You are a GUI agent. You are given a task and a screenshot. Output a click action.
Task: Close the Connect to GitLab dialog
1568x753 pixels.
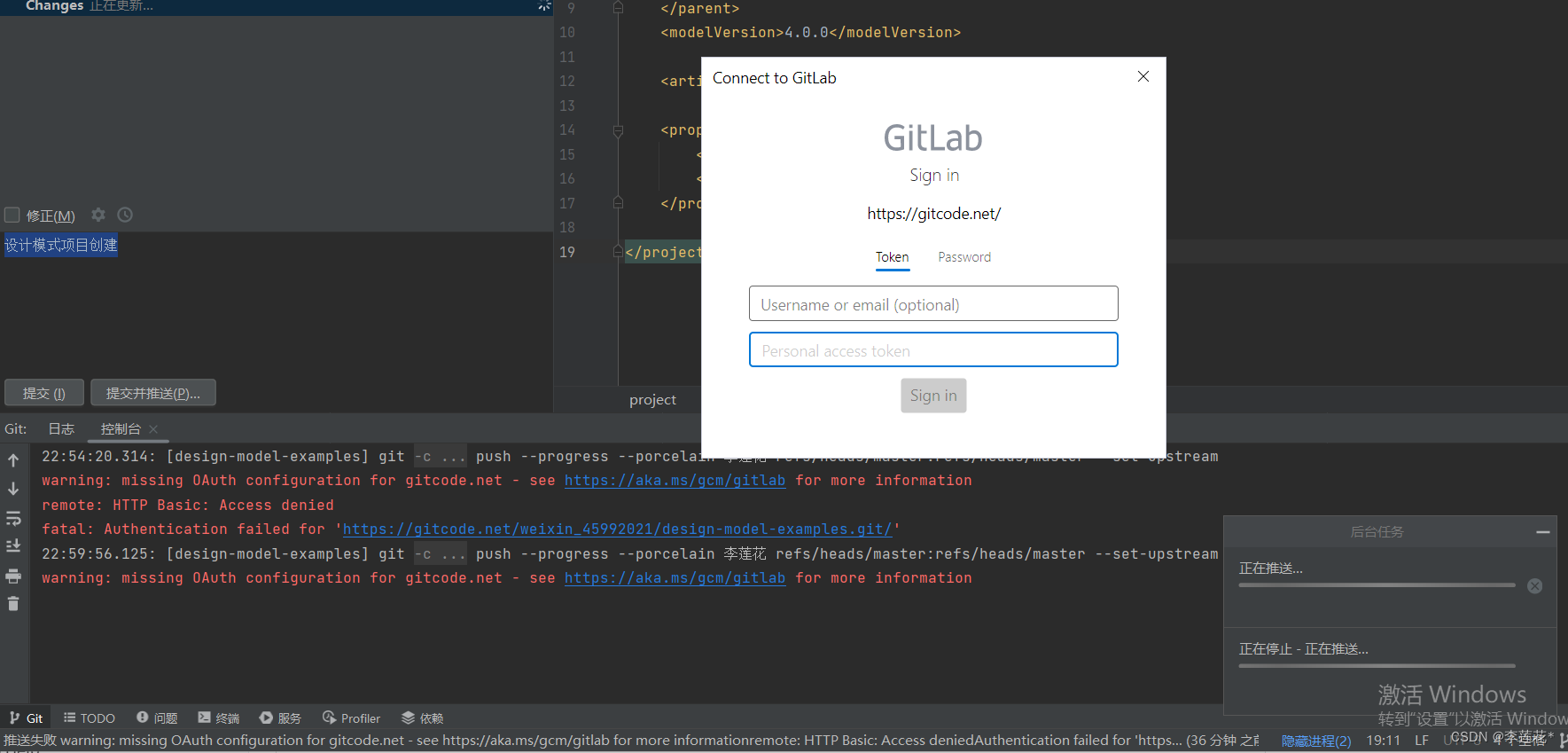click(1143, 77)
